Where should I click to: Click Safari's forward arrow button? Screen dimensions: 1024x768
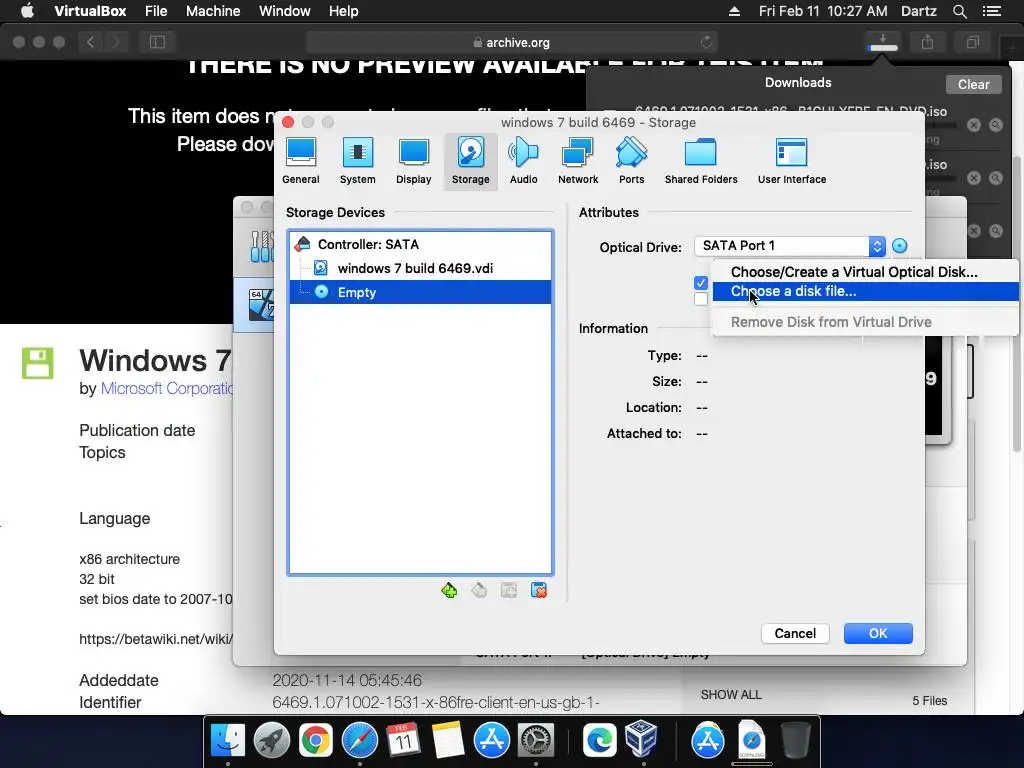click(x=116, y=42)
